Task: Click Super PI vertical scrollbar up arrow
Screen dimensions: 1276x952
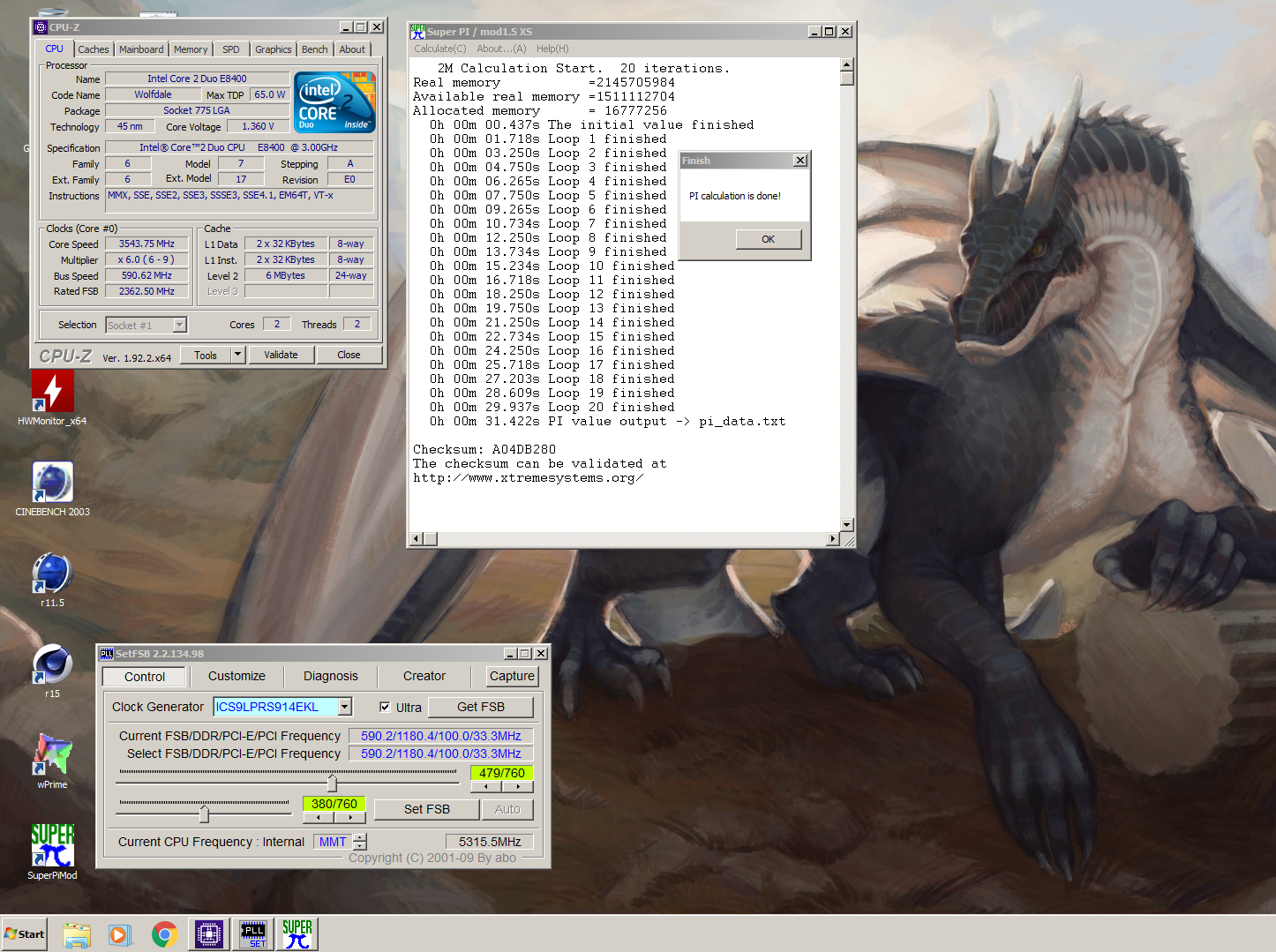Action: [847, 64]
